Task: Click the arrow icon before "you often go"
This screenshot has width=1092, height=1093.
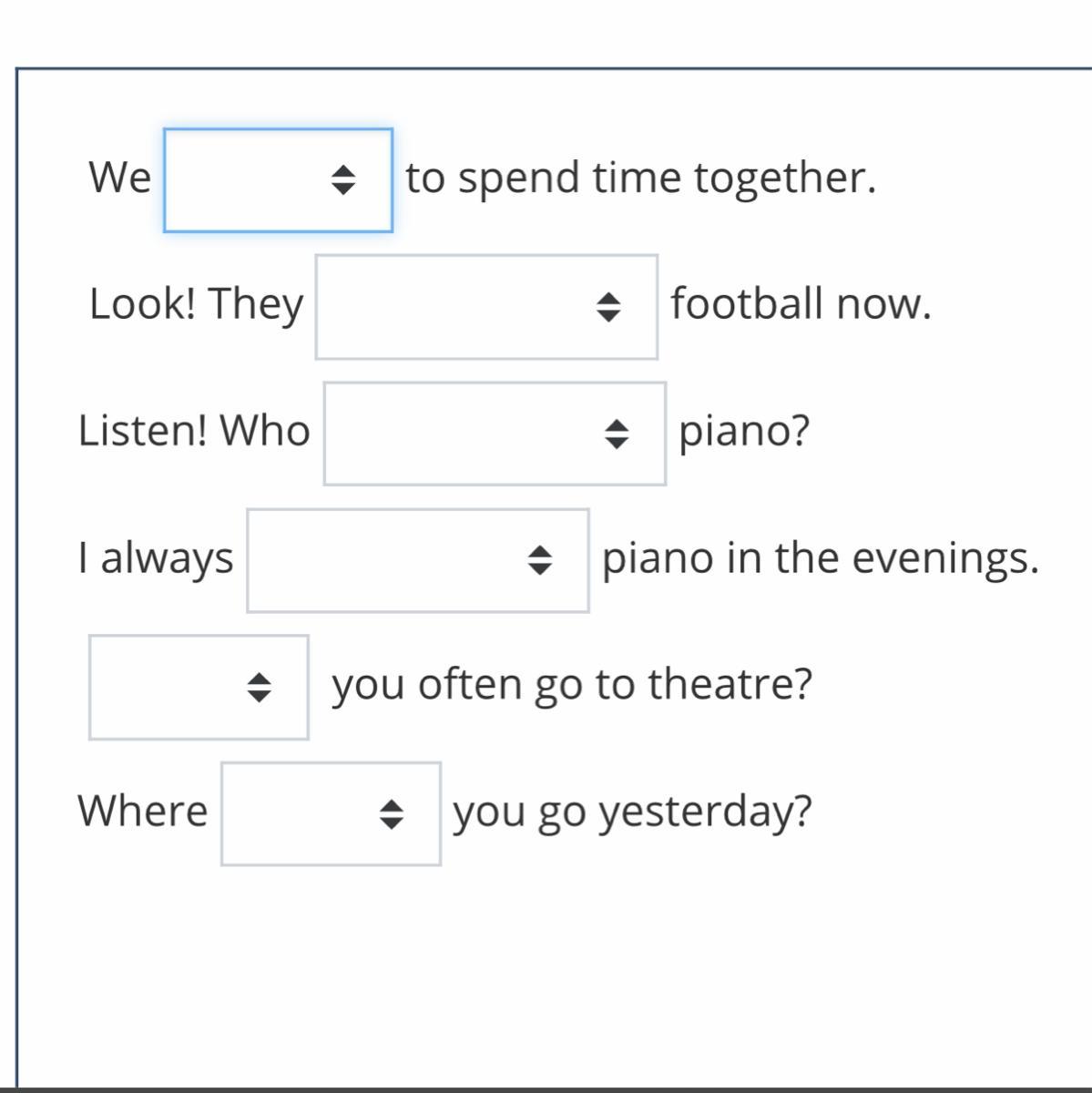Action: point(260,687)
